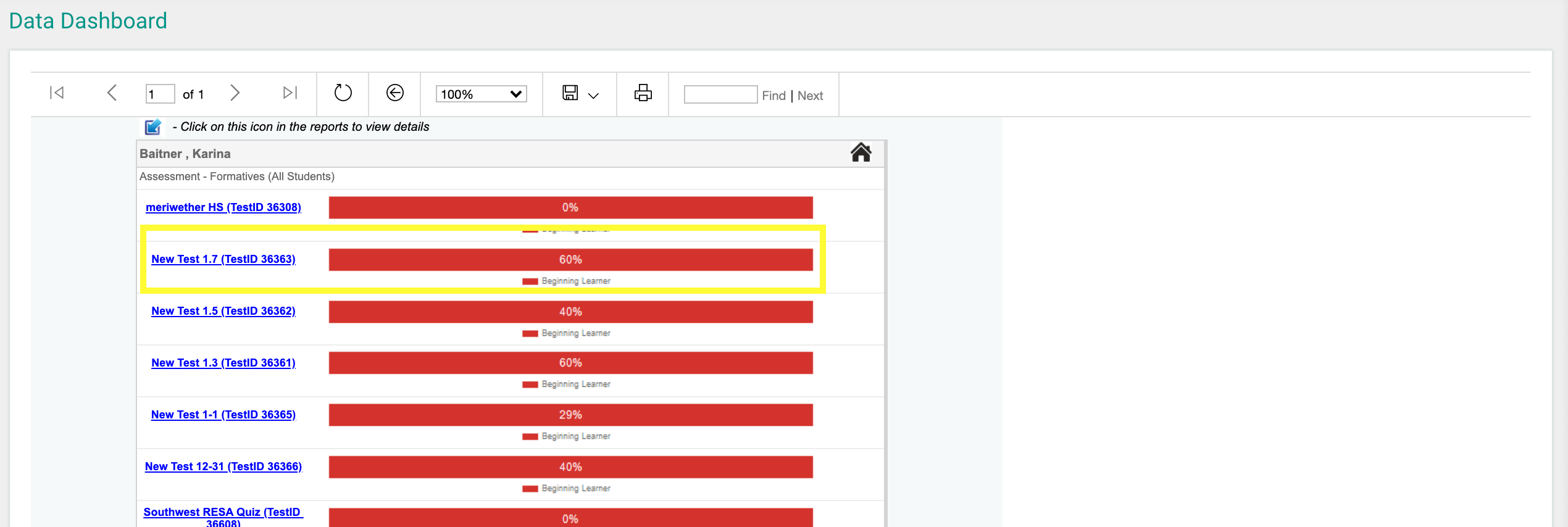
Task: Go to first page of report
Action: [x=57, y=93]
